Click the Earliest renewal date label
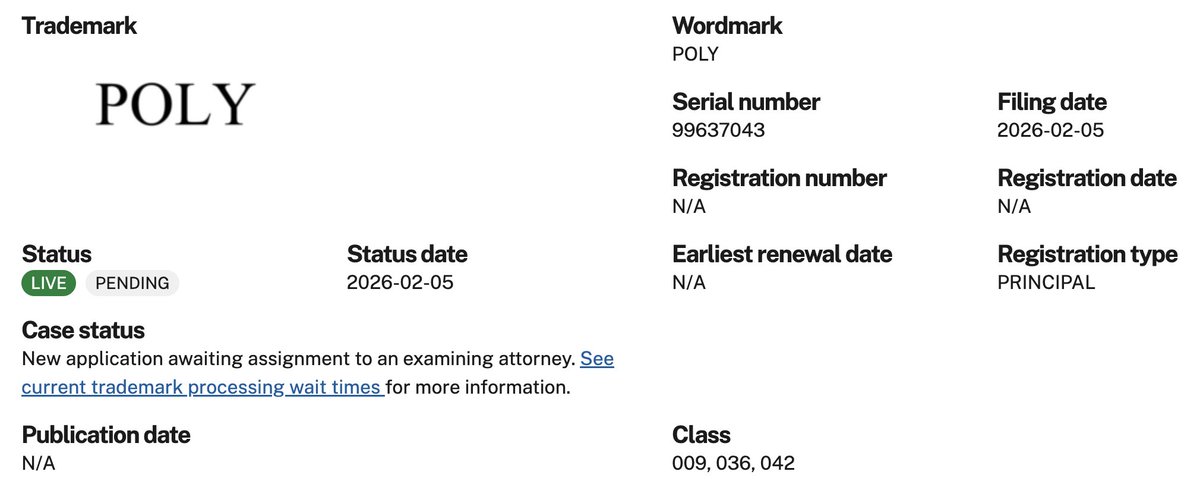 pos(782,254)
